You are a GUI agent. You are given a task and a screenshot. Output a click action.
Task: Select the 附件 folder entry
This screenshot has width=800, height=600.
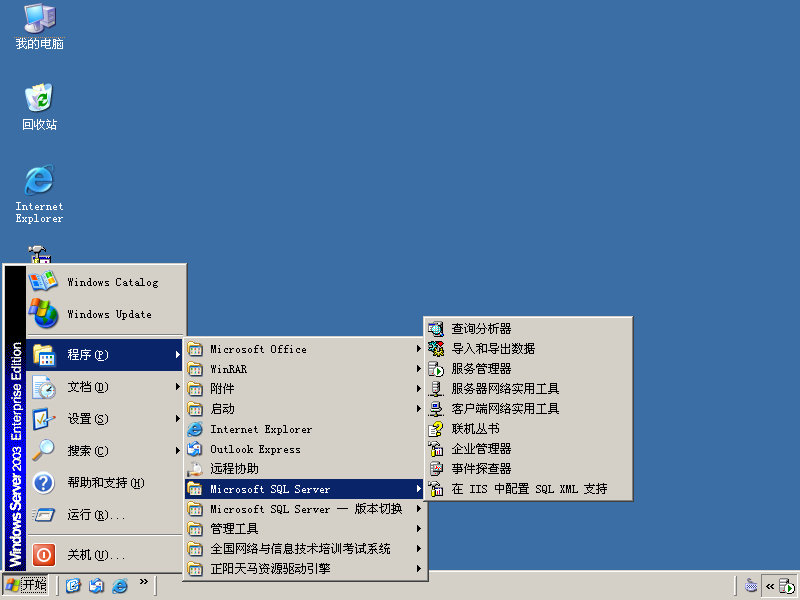coord(305,389)
